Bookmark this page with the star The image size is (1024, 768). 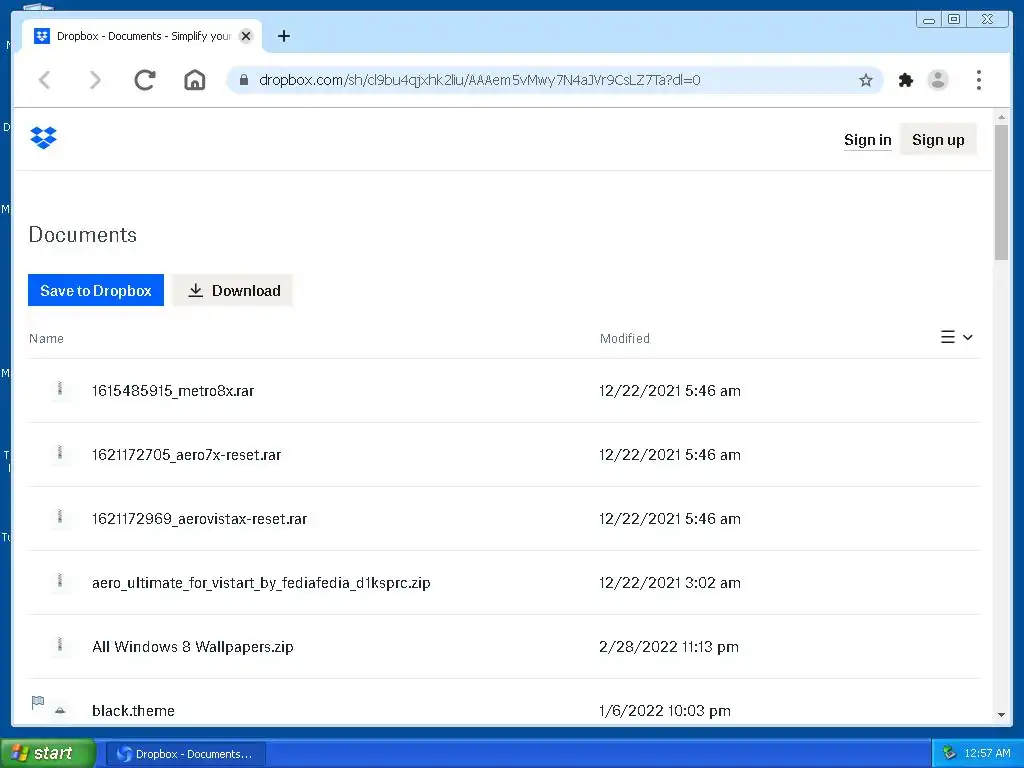(865, 80)
